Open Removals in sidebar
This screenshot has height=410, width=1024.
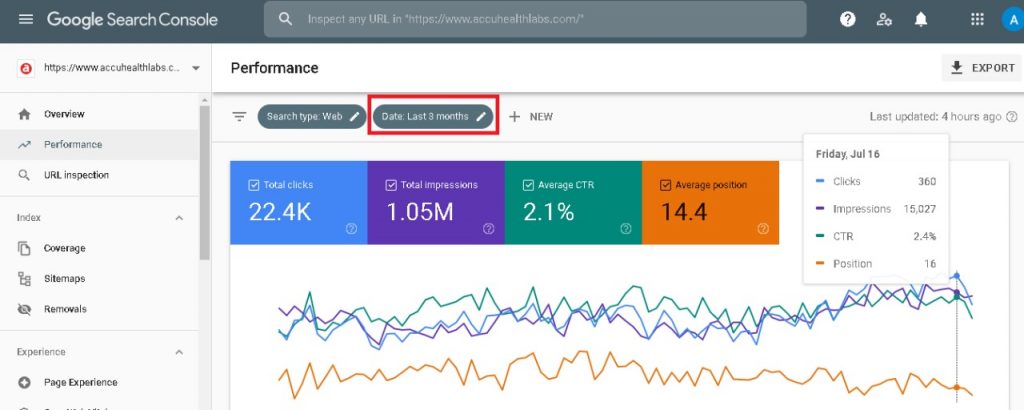99,309
